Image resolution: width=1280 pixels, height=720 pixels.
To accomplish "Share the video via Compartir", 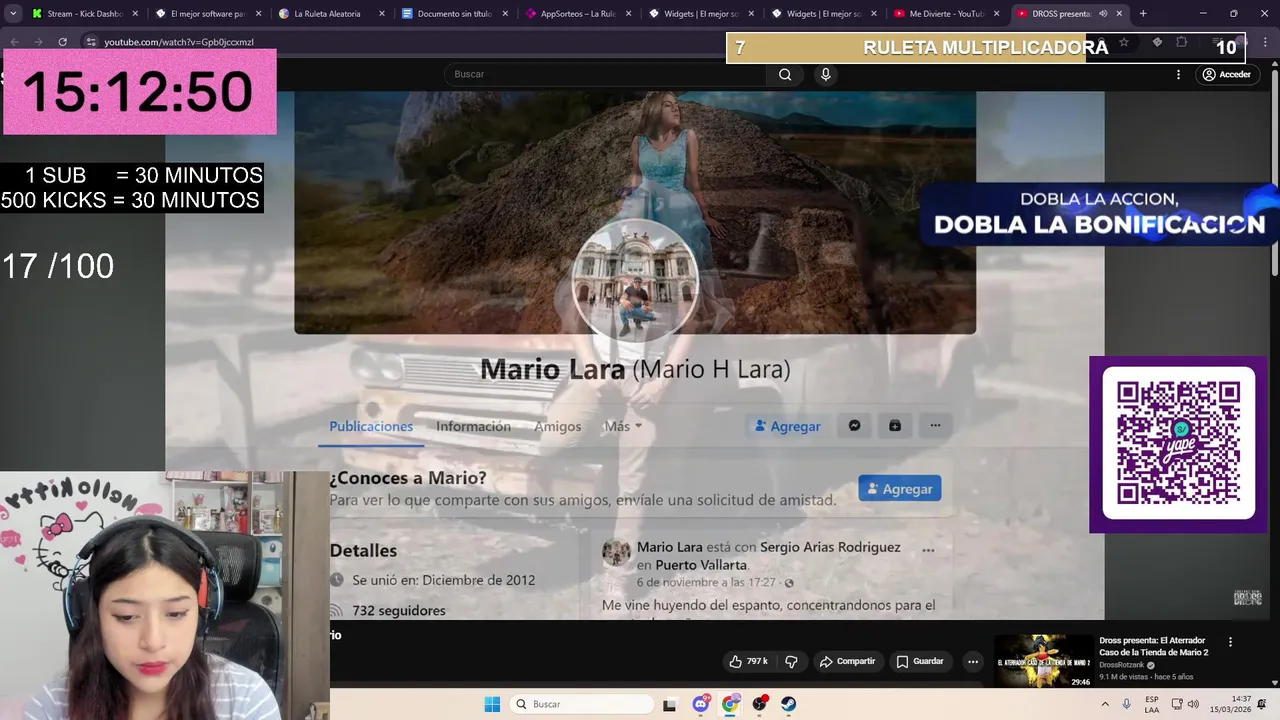I will pos(848,661).
